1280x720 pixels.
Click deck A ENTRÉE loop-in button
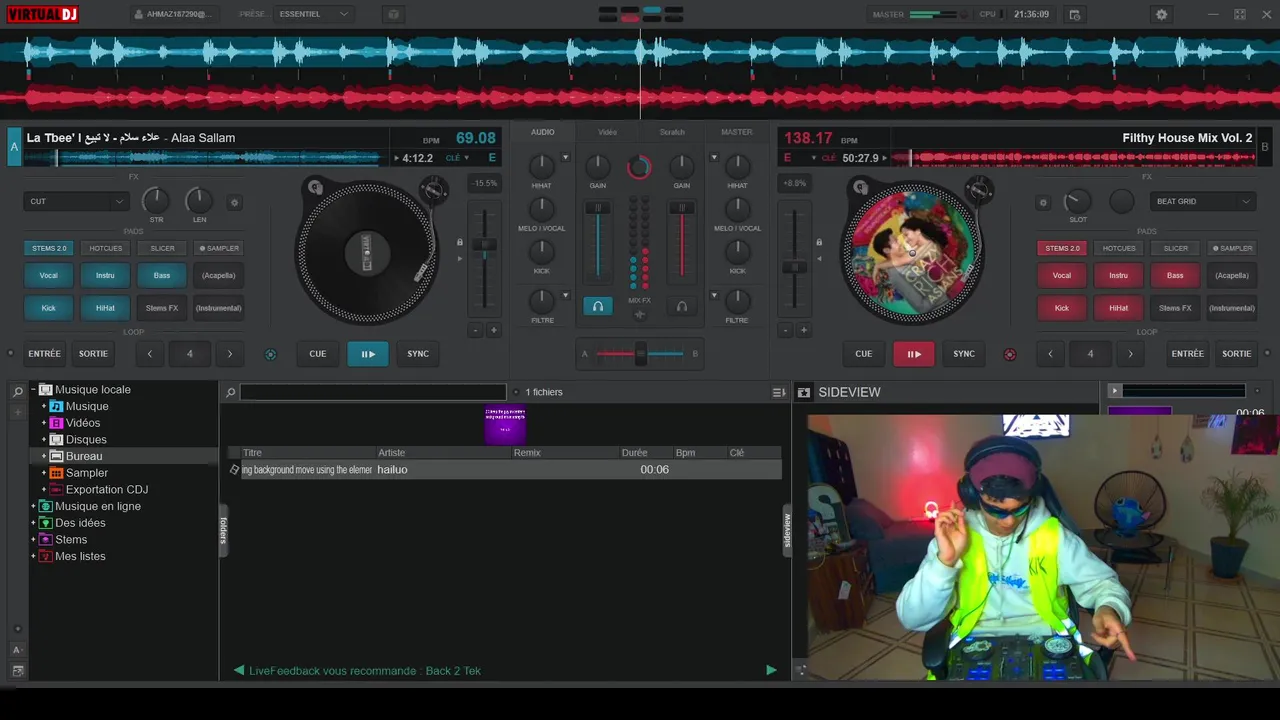(44, 354)
